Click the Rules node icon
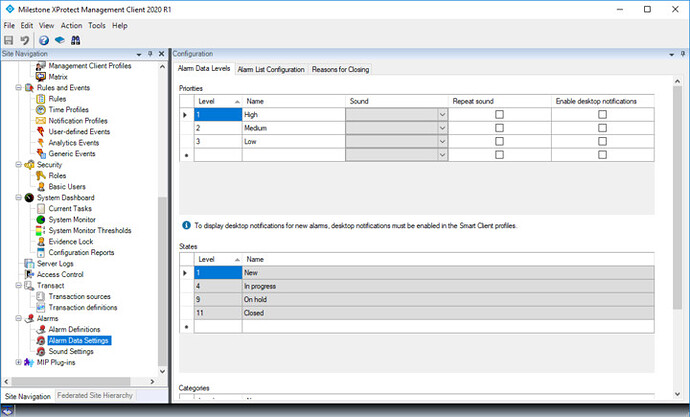Viewport: 690px width, 417px height. pyautogui.click(x=40, y=99)
